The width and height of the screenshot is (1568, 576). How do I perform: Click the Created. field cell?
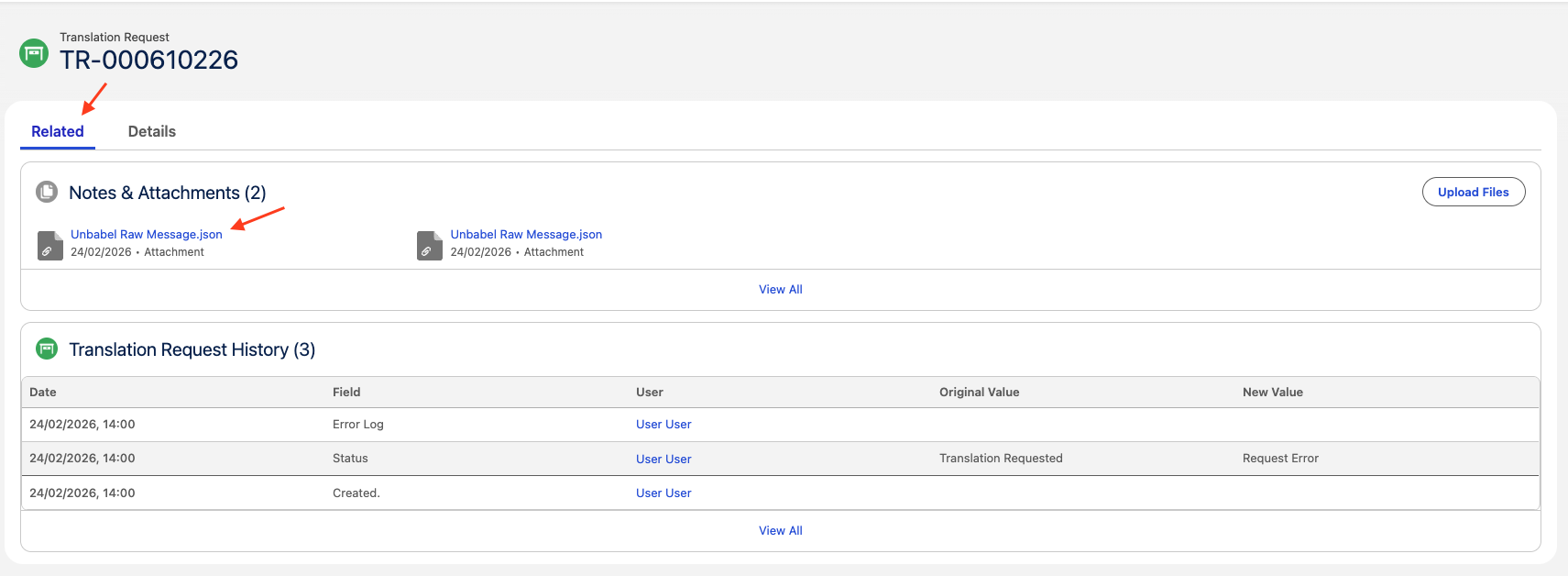click(x=356, y=493)
